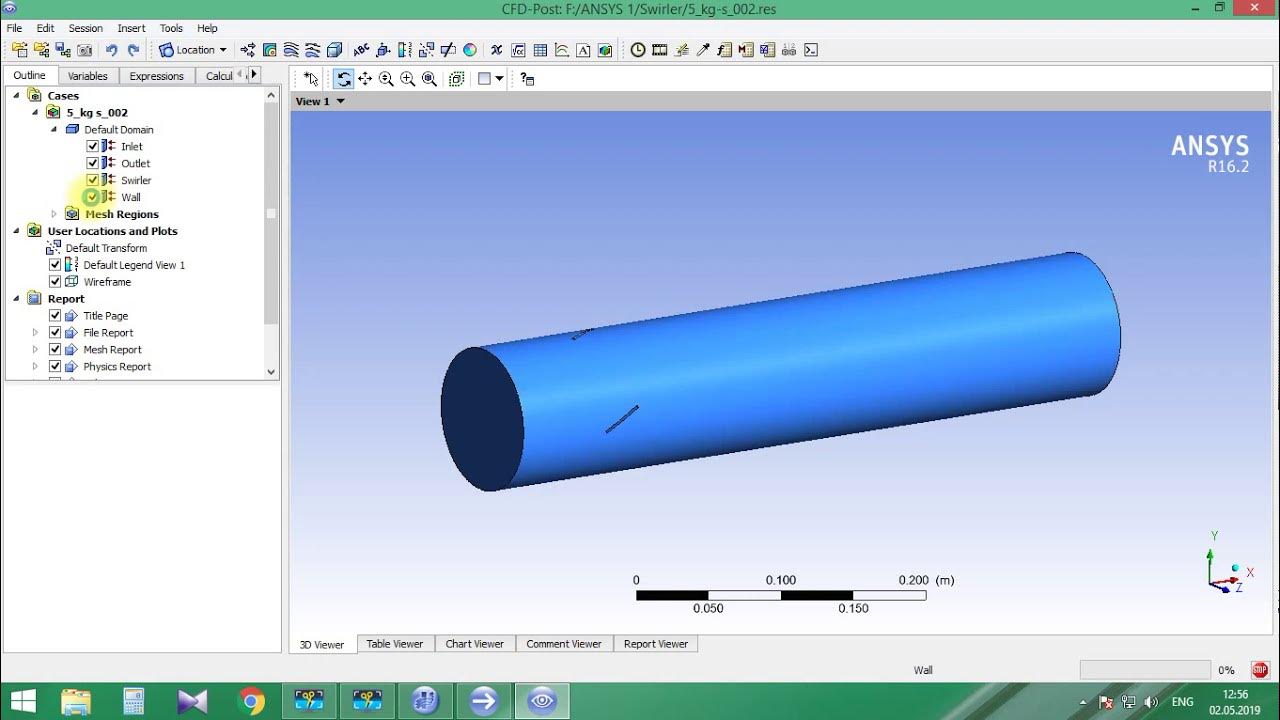Open the Timestep Selector clock icon
The image size is (1280, 720).
tap(638, 50)
